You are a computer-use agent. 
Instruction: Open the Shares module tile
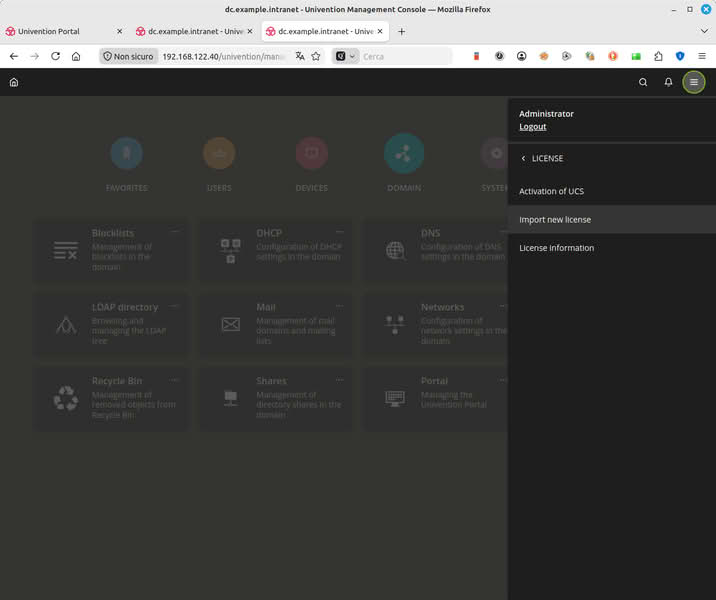point(276,398)
